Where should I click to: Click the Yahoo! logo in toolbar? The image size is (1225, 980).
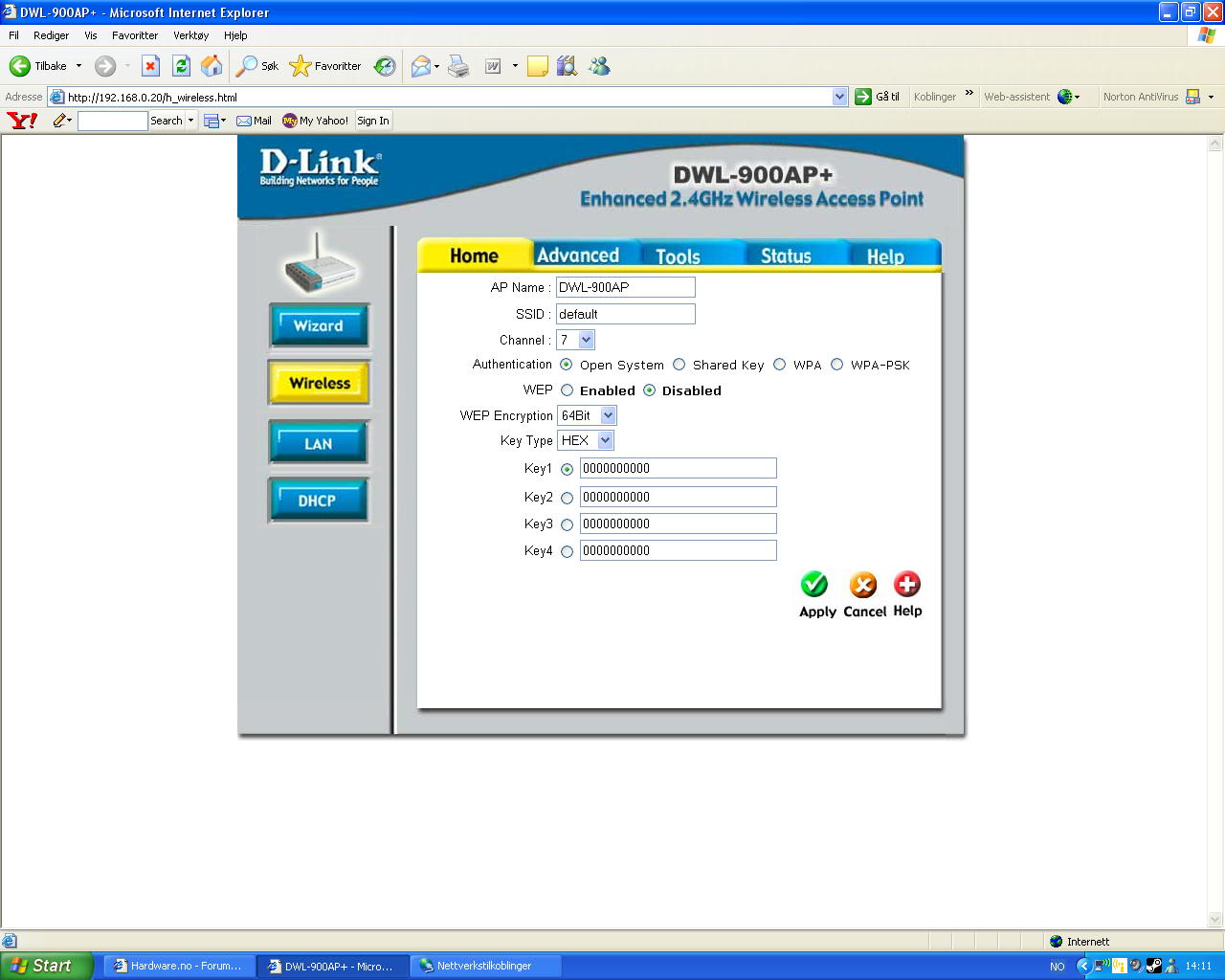(22, 121)
